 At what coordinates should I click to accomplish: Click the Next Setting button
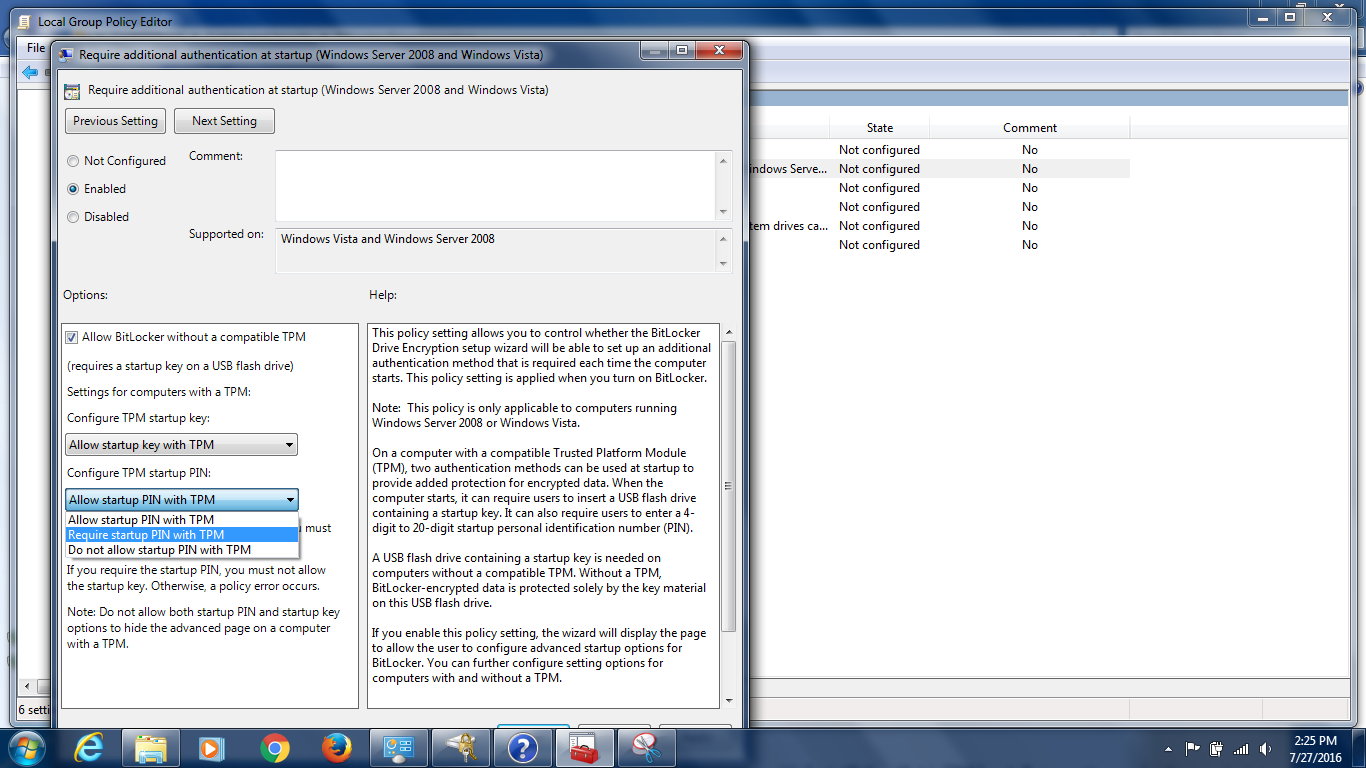tap(224, 121)
